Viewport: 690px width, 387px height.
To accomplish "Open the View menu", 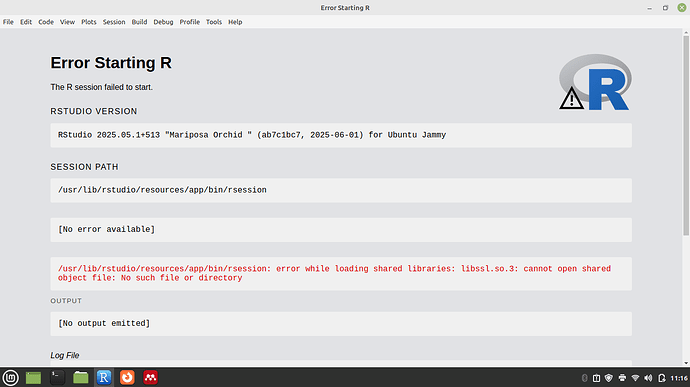I will [67, 22].
